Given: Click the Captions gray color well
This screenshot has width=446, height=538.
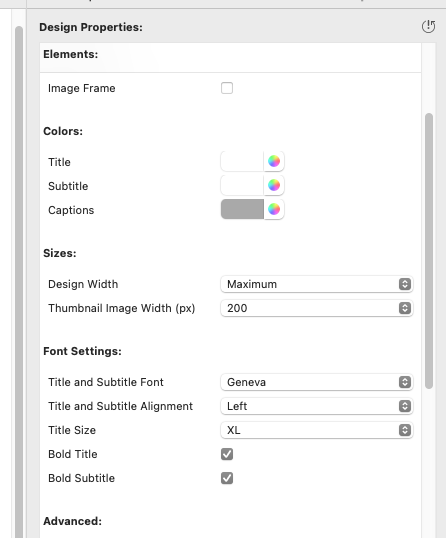Looking at the screenshot, I should point(242,209).
